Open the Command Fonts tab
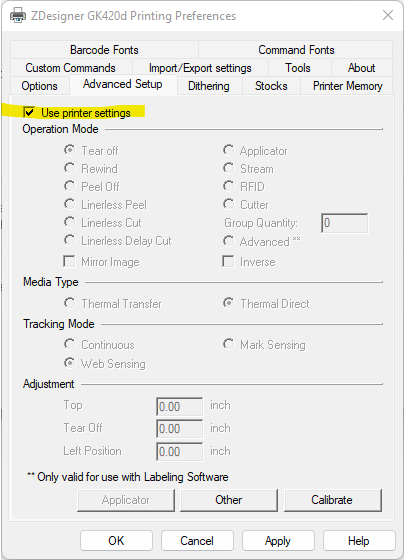This screenshot has width=404, height=560. click(296, 50)
